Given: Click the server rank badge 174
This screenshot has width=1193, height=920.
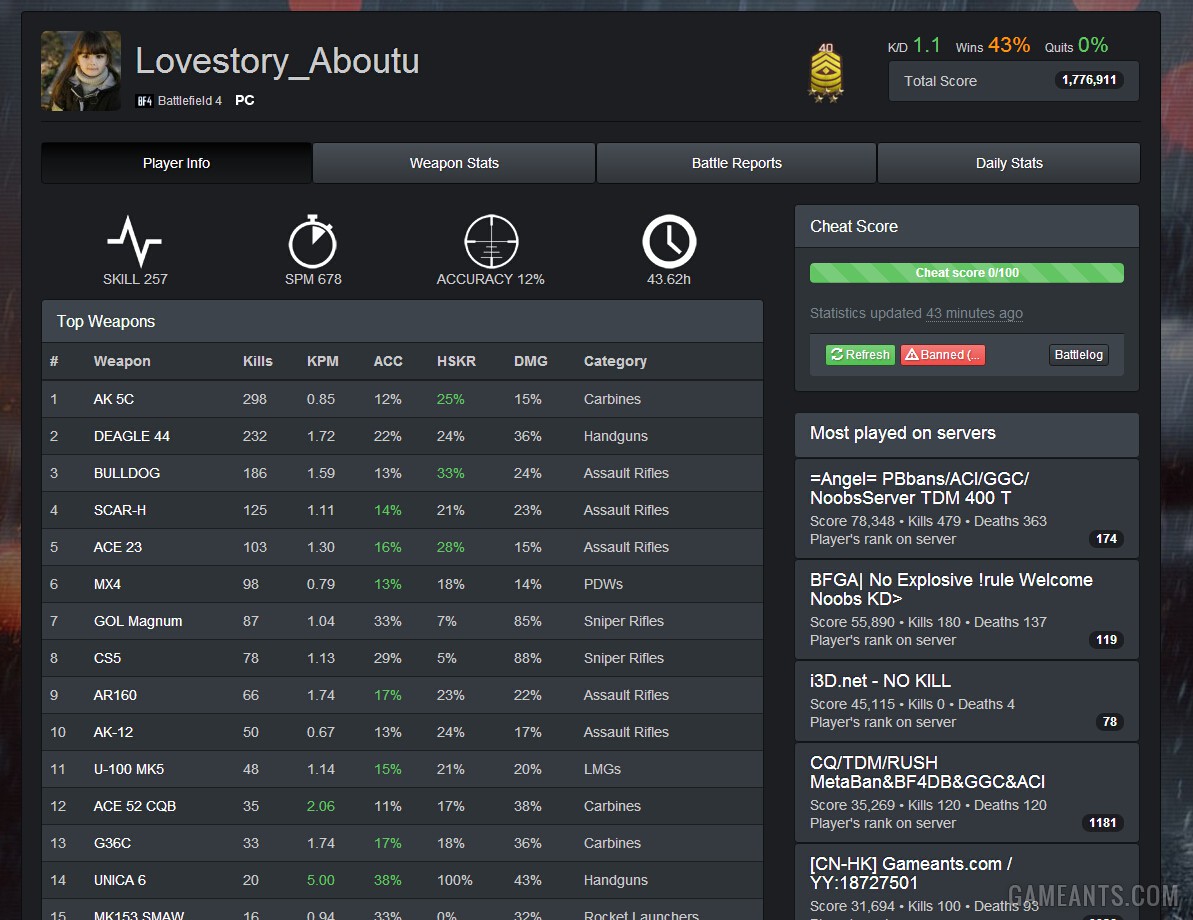Looking at the screenshot, I should (1106, 539).
